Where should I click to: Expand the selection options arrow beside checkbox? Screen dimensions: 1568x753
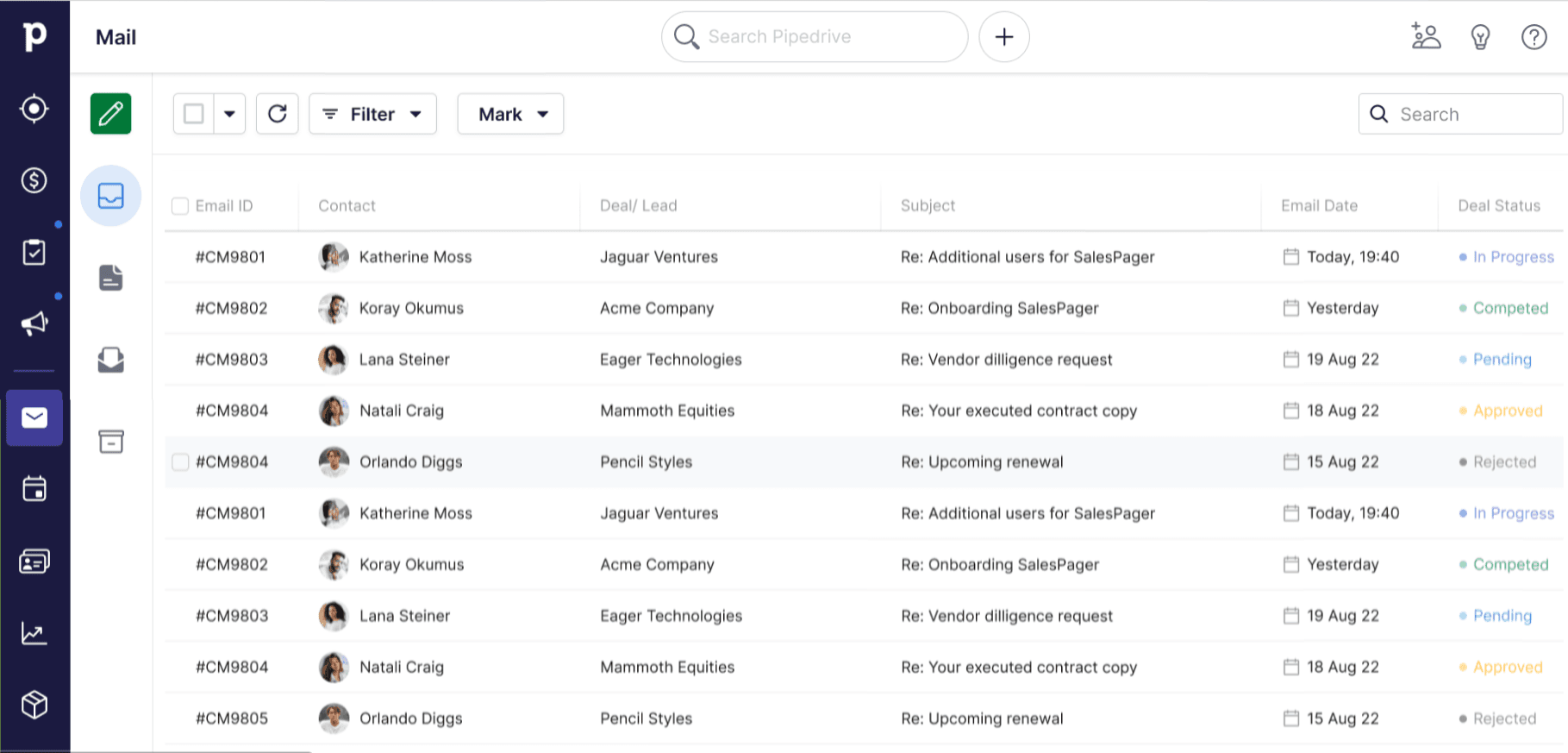tap(229, 114)
